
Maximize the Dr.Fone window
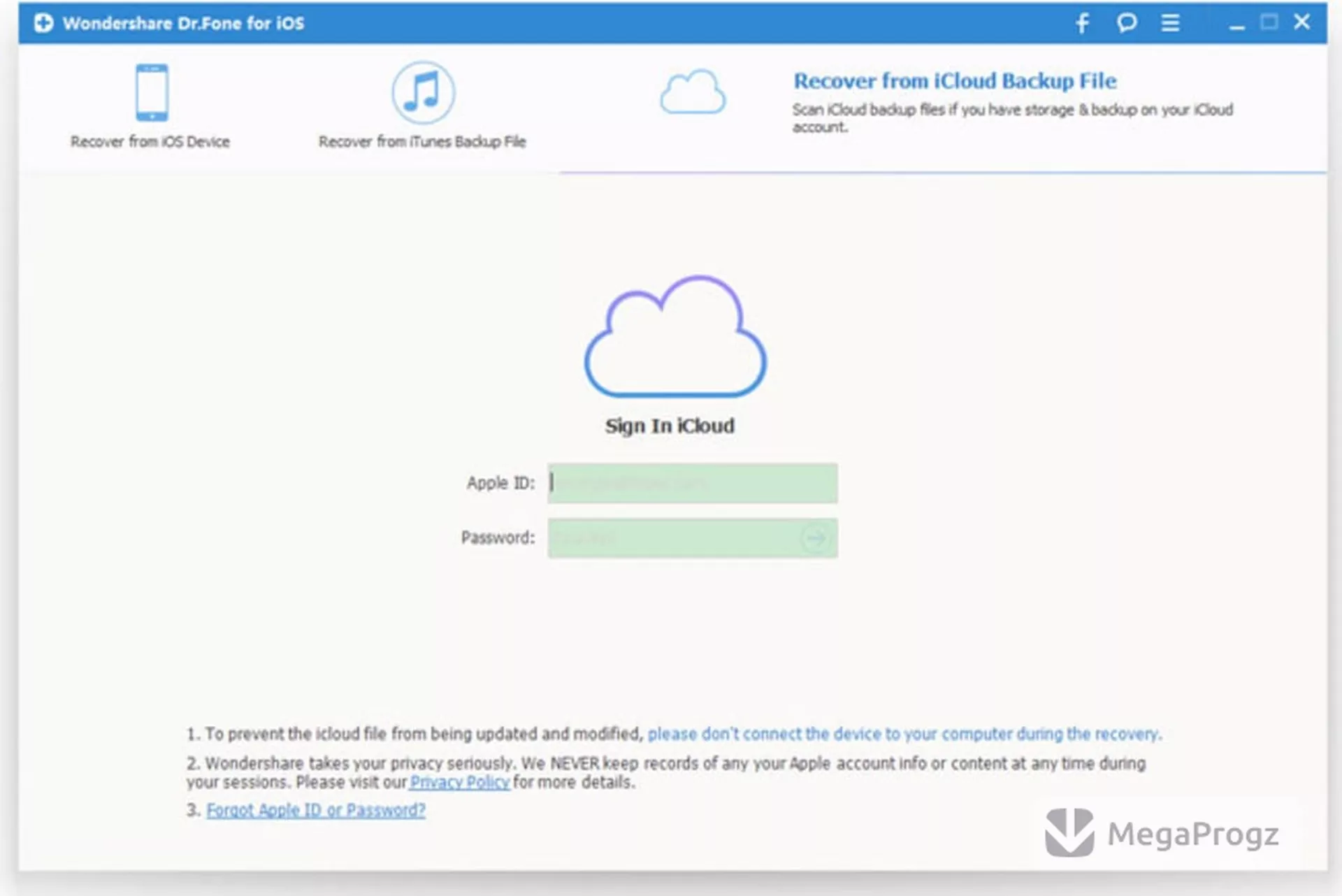1269,22
